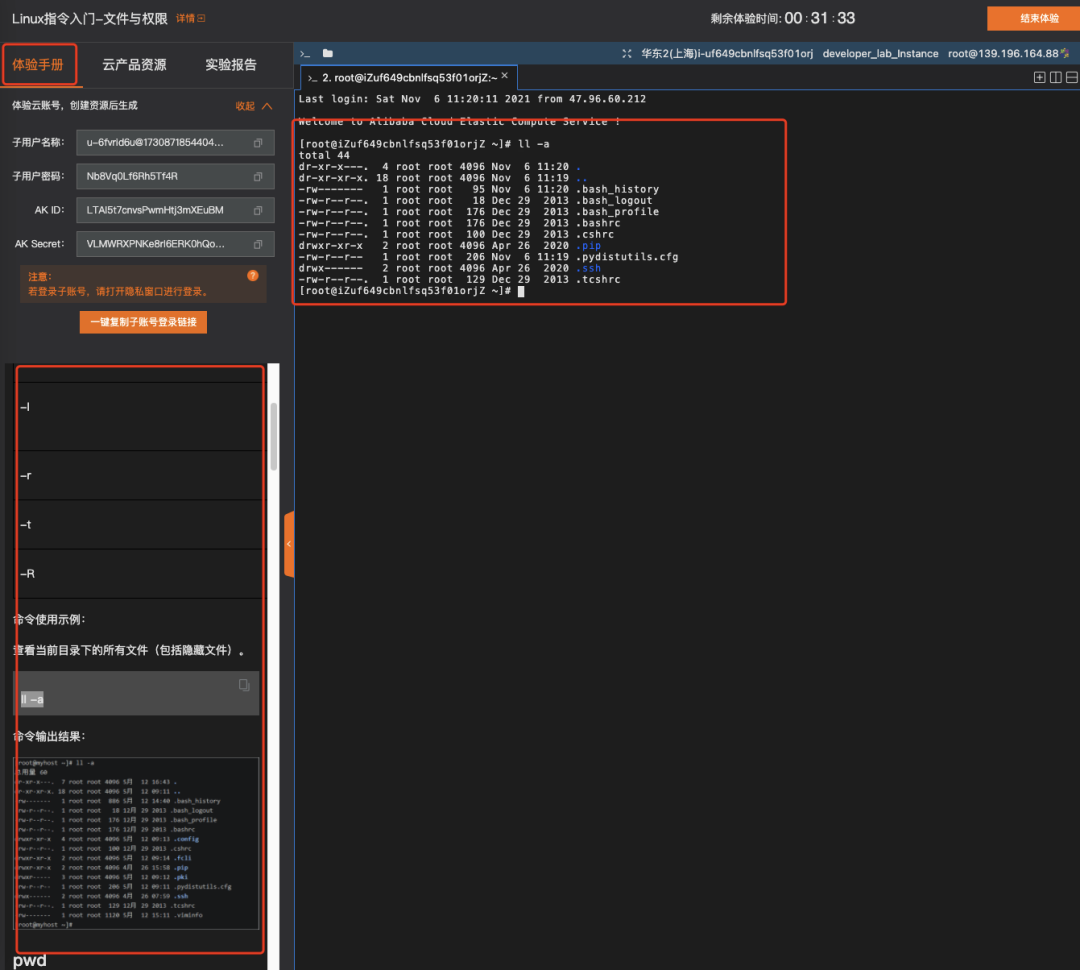1080x970 pixels.
Task: Click the manual panel vertical scrollbar
Action: click(x=273, y=437)
